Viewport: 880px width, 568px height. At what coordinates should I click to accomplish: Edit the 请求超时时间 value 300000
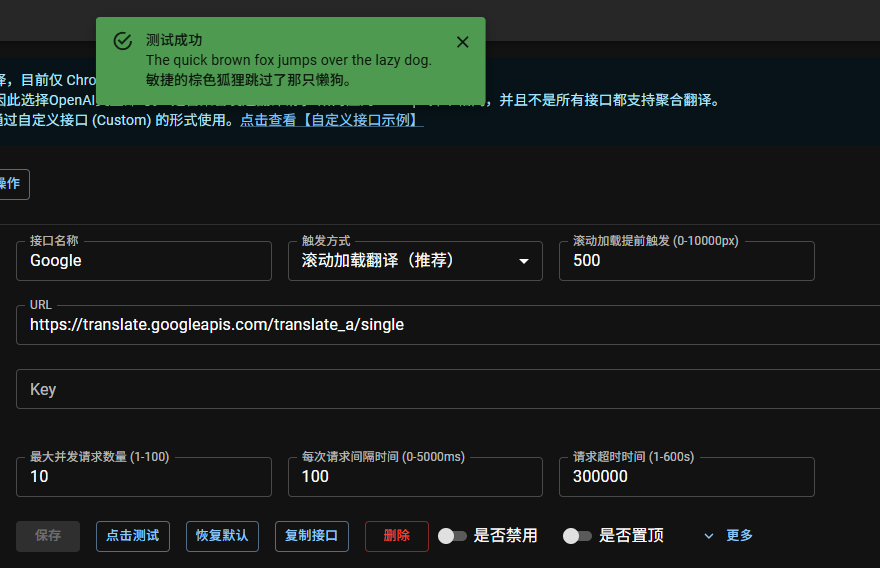[686, 477]
